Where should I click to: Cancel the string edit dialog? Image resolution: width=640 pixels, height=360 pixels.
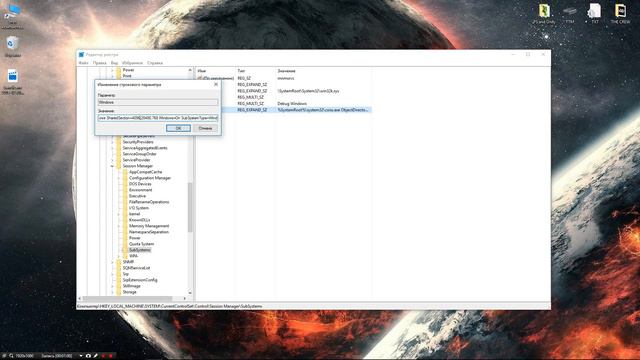(205, 128)
